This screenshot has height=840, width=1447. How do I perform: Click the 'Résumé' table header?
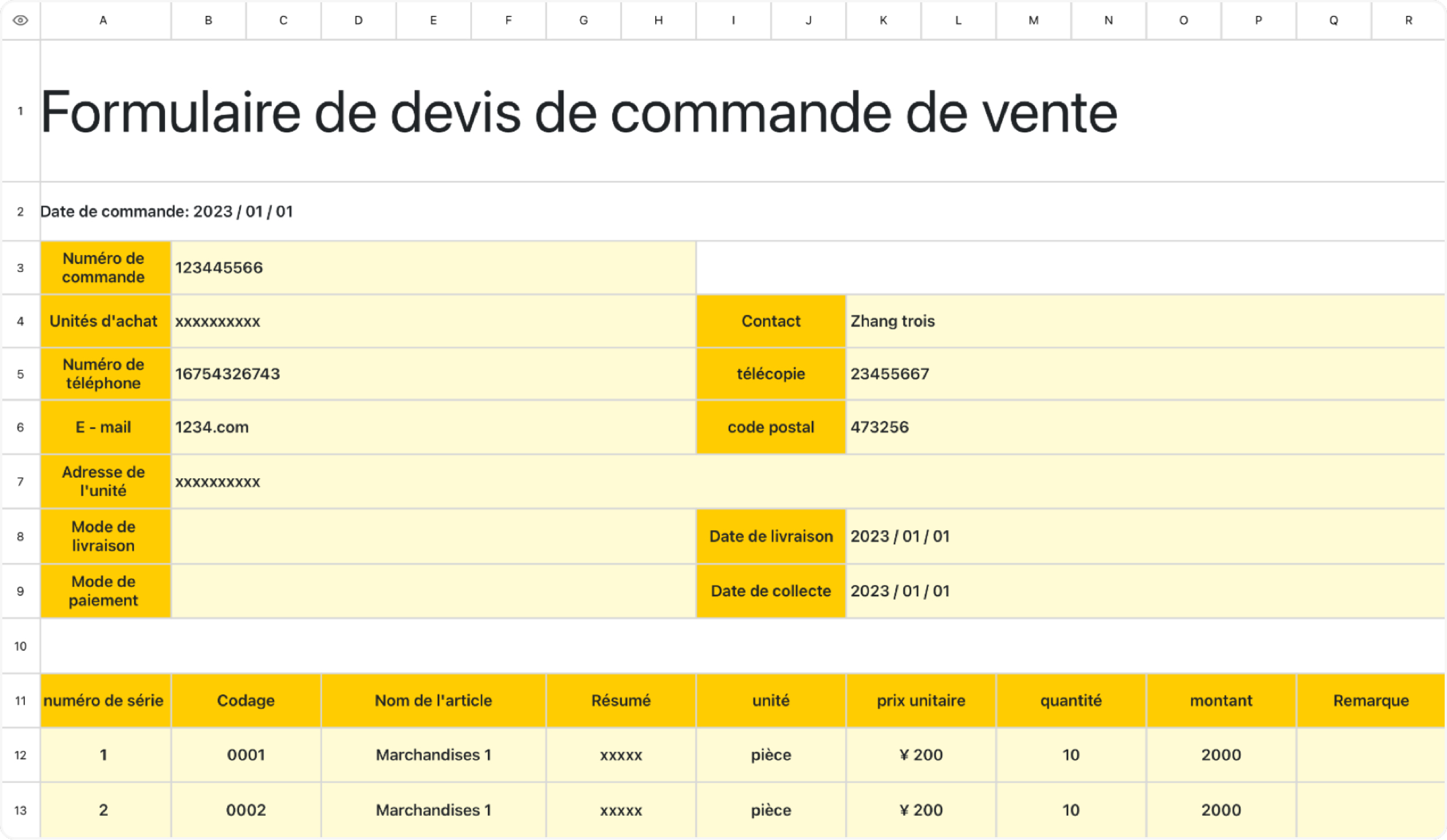coord(621,700)
